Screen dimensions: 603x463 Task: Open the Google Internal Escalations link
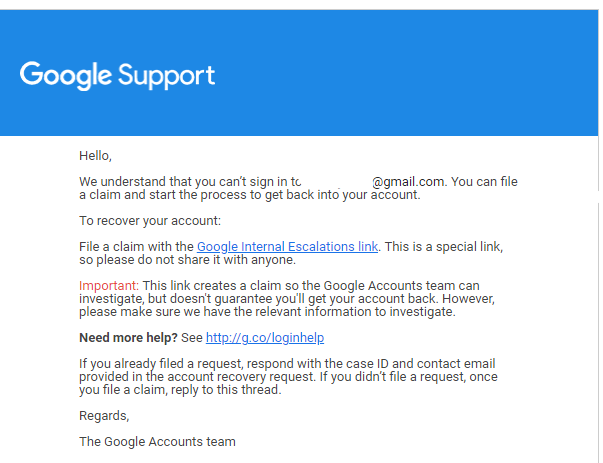point(287,247)
